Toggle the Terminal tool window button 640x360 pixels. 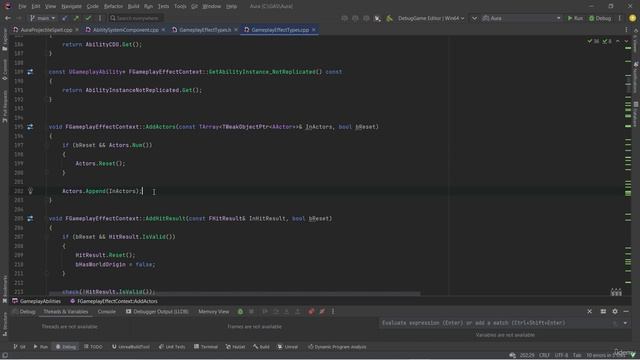pos(206,347)
